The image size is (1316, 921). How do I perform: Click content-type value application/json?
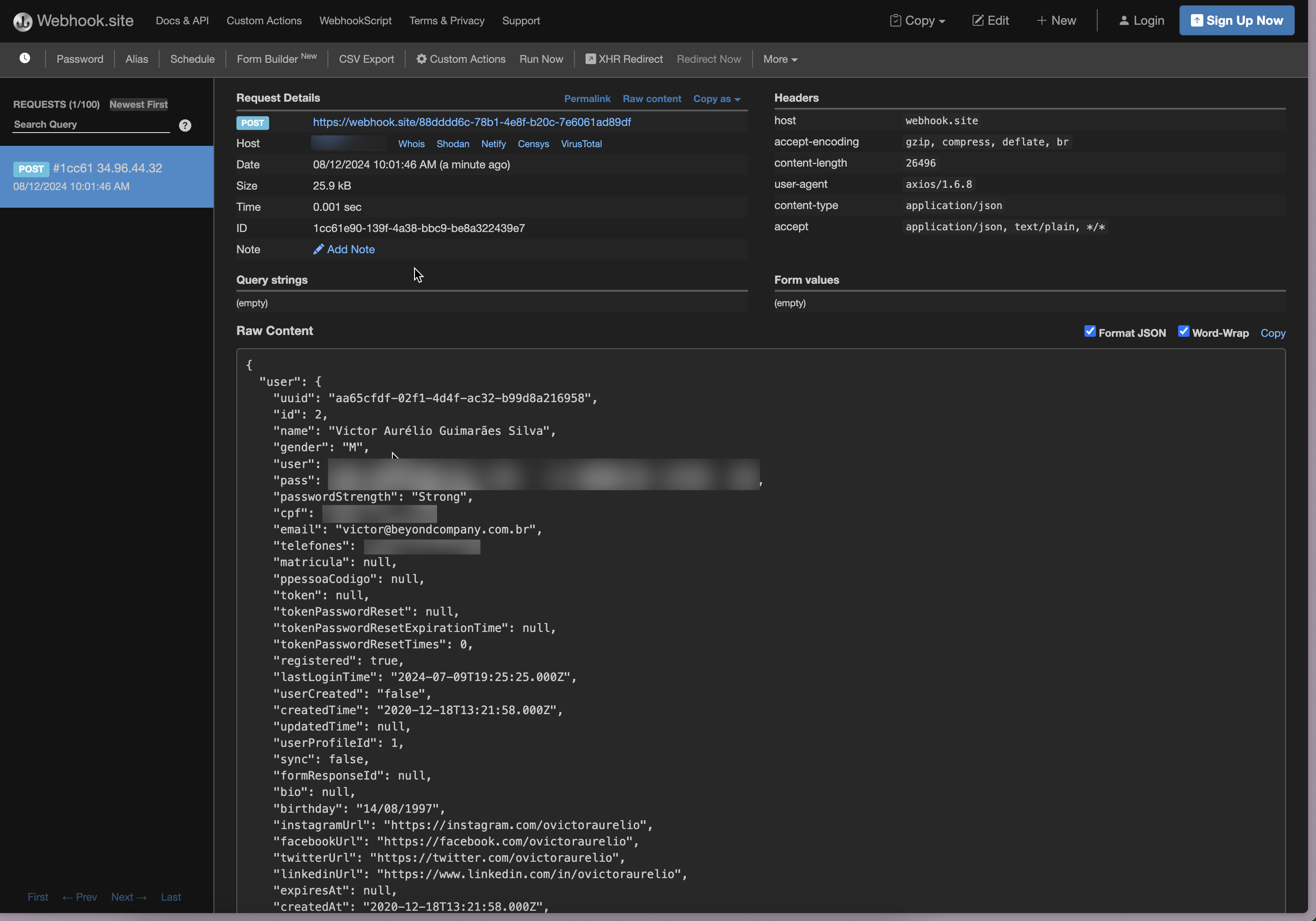[x=954, y=205]
